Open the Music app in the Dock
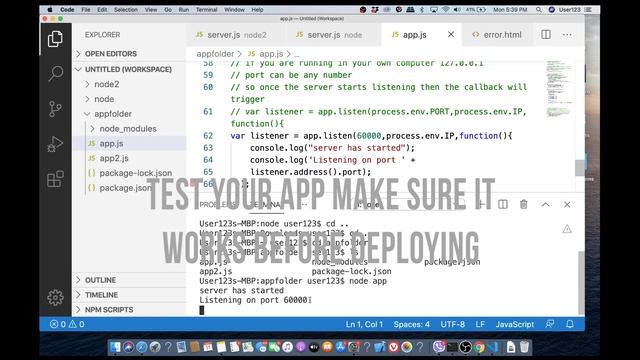640x360 pixels. click(x=287, y=347)
